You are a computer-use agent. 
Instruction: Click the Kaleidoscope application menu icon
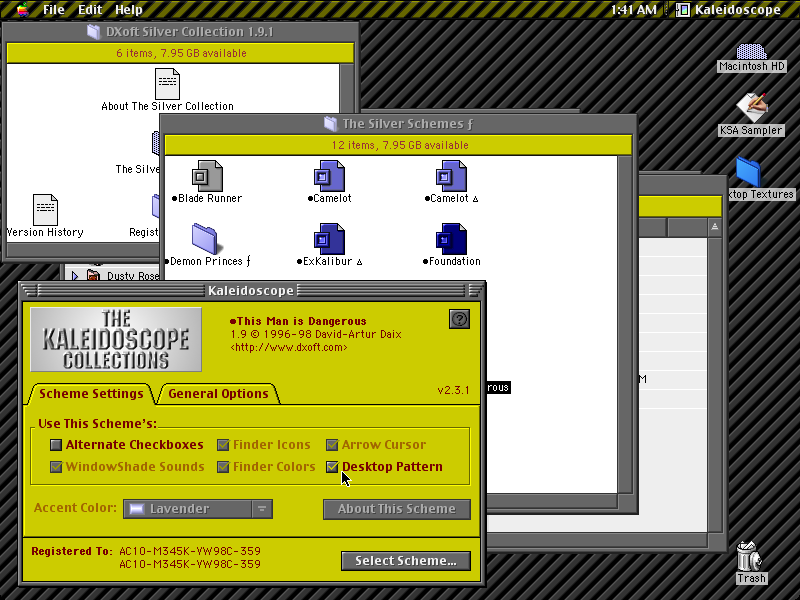683,9
